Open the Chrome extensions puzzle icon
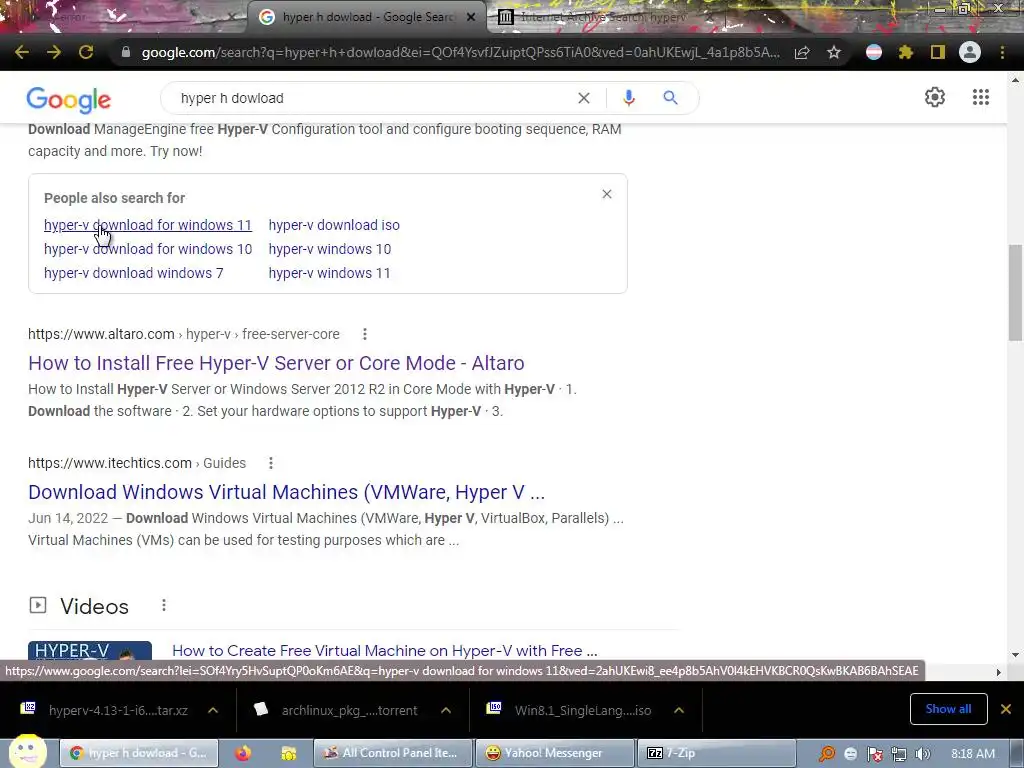This screenshot has width=1024, height=768. coord(906,52)
